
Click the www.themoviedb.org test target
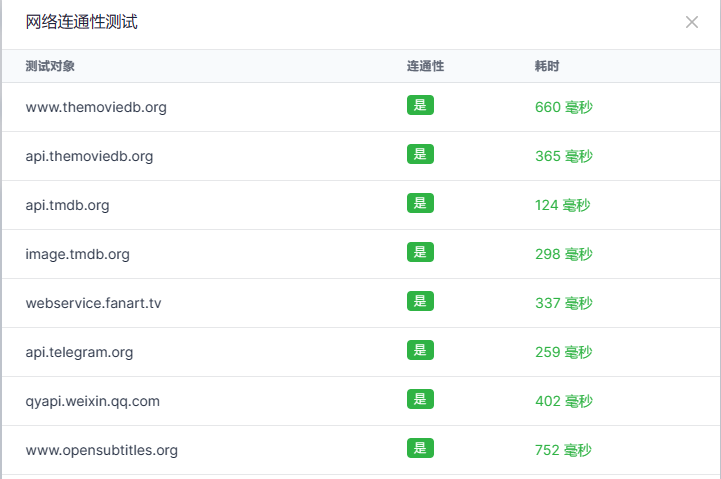tap(96, 107)
